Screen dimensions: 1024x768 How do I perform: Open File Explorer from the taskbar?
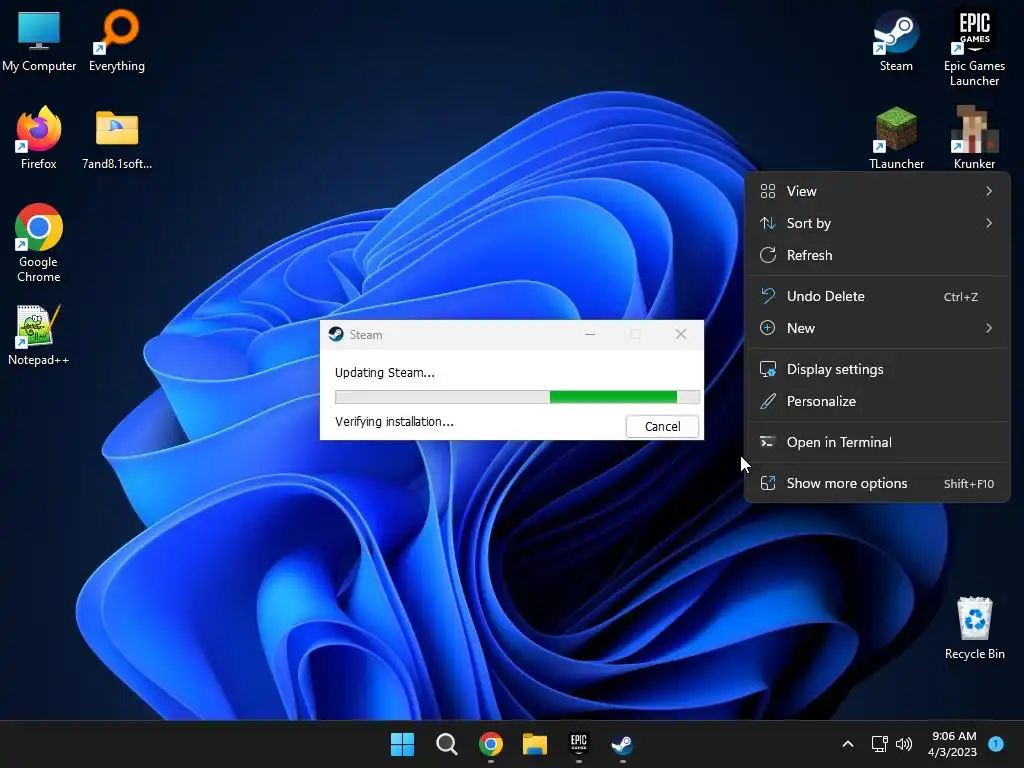click(x=534, y=744)
